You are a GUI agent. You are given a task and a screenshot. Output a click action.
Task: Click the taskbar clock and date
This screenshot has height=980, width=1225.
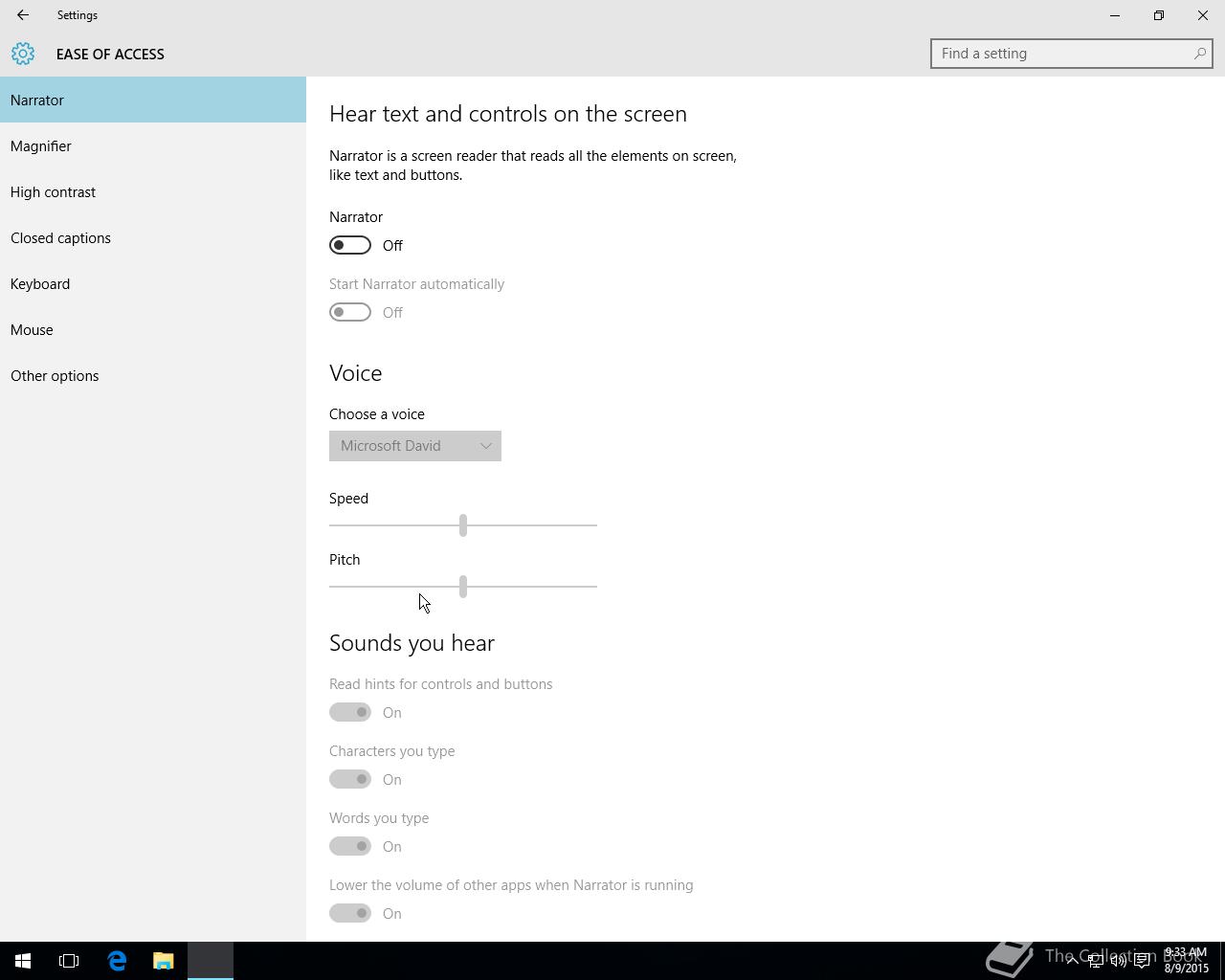(x=1186, y=961)
